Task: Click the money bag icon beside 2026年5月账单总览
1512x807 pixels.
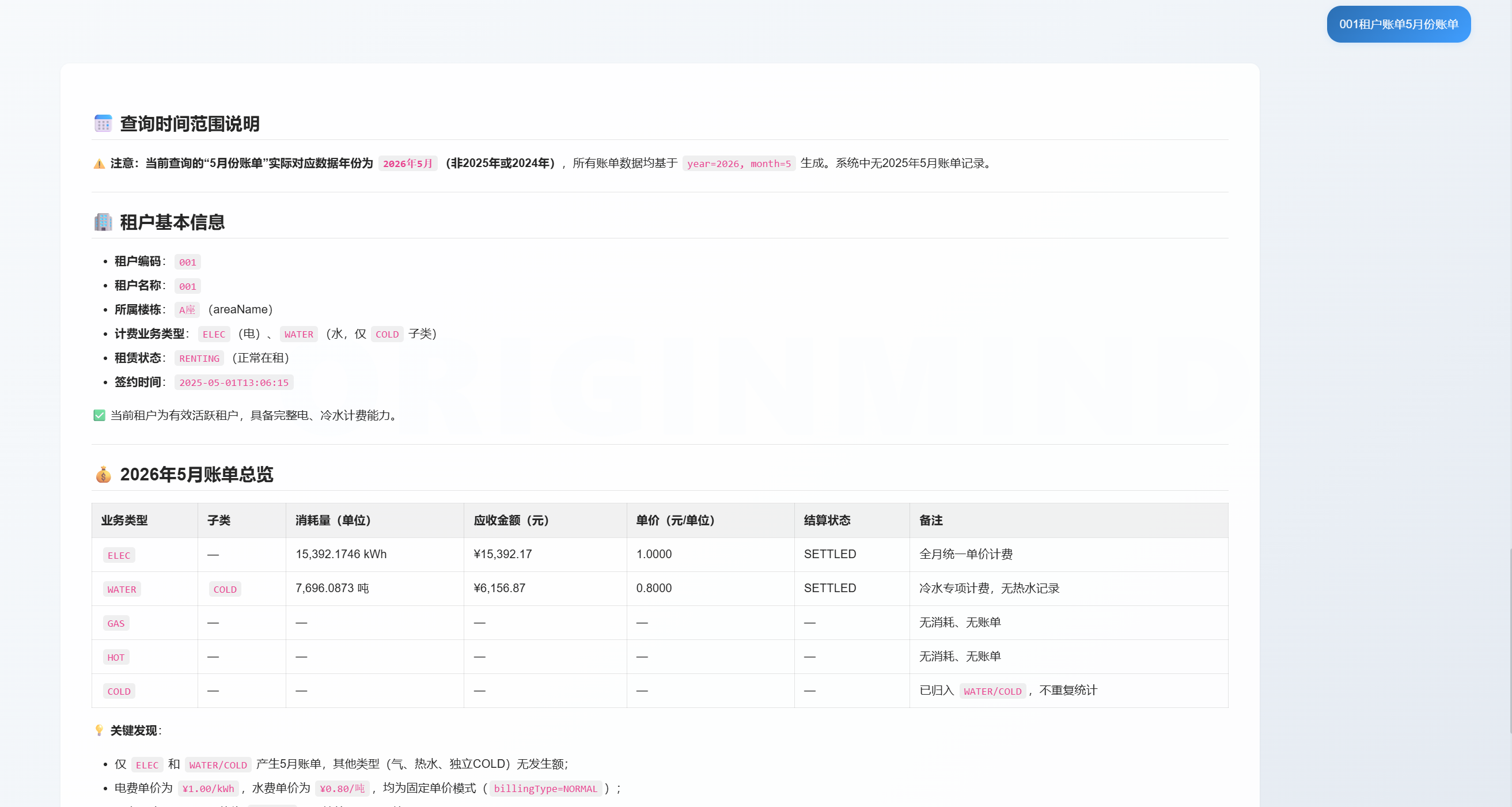Action: point(103,474)
